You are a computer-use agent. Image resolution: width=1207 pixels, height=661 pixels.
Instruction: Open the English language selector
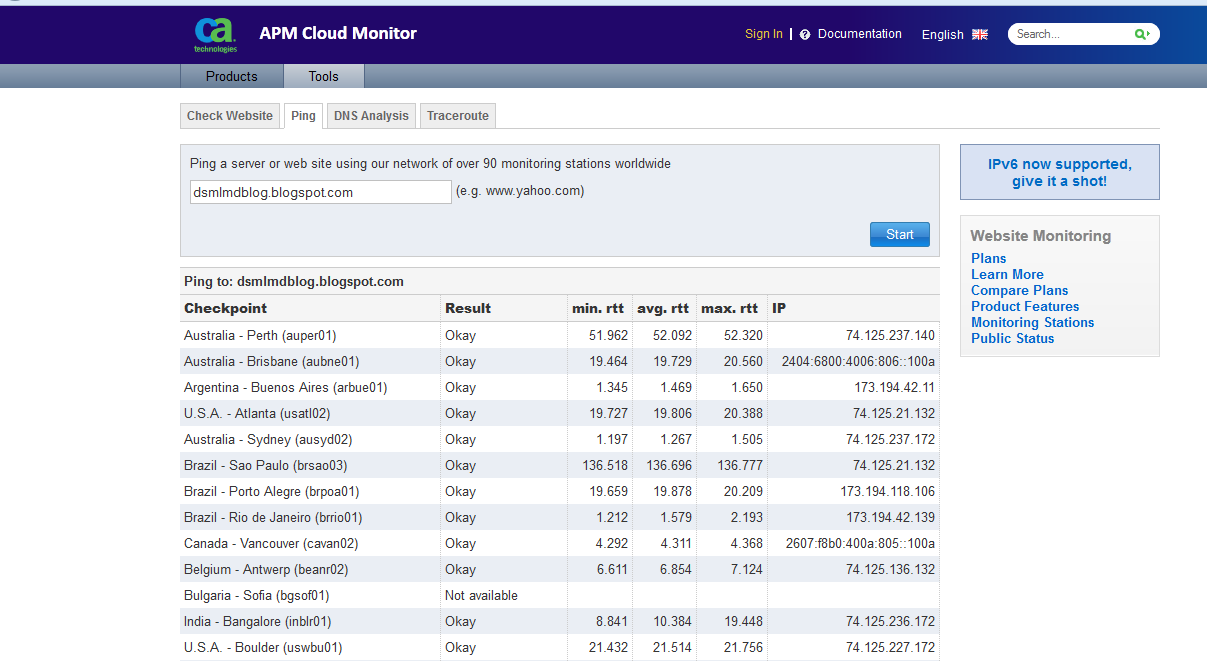click(x=943, y=34)
